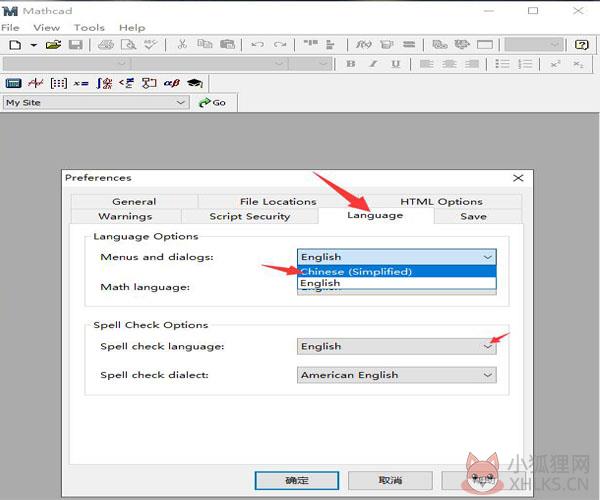Viewport: 600px width, 500px height.
Task: Open the View menu
Action: tap(46, 28)
